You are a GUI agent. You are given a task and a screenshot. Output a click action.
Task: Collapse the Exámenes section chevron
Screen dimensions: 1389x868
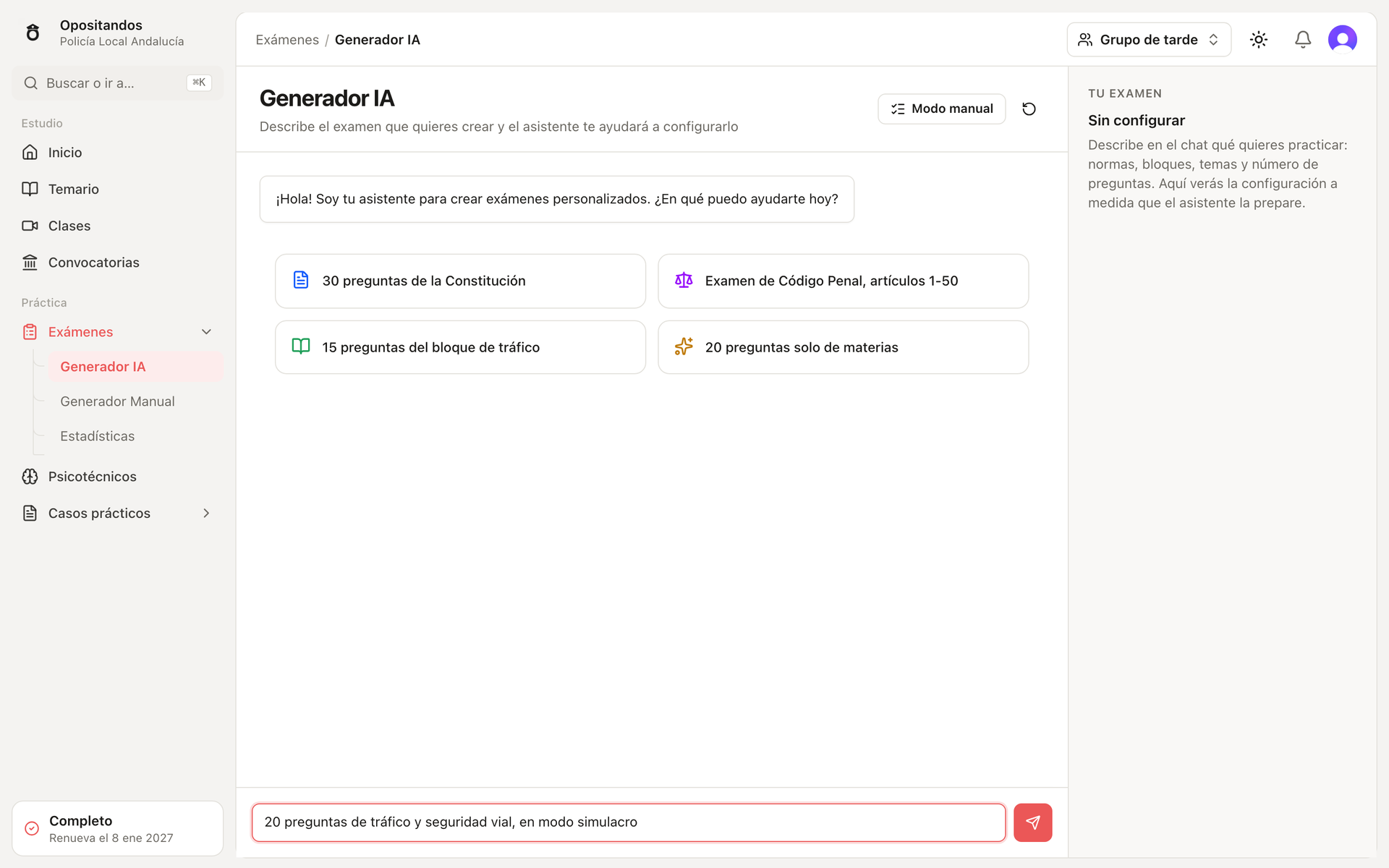pos(206,332)
